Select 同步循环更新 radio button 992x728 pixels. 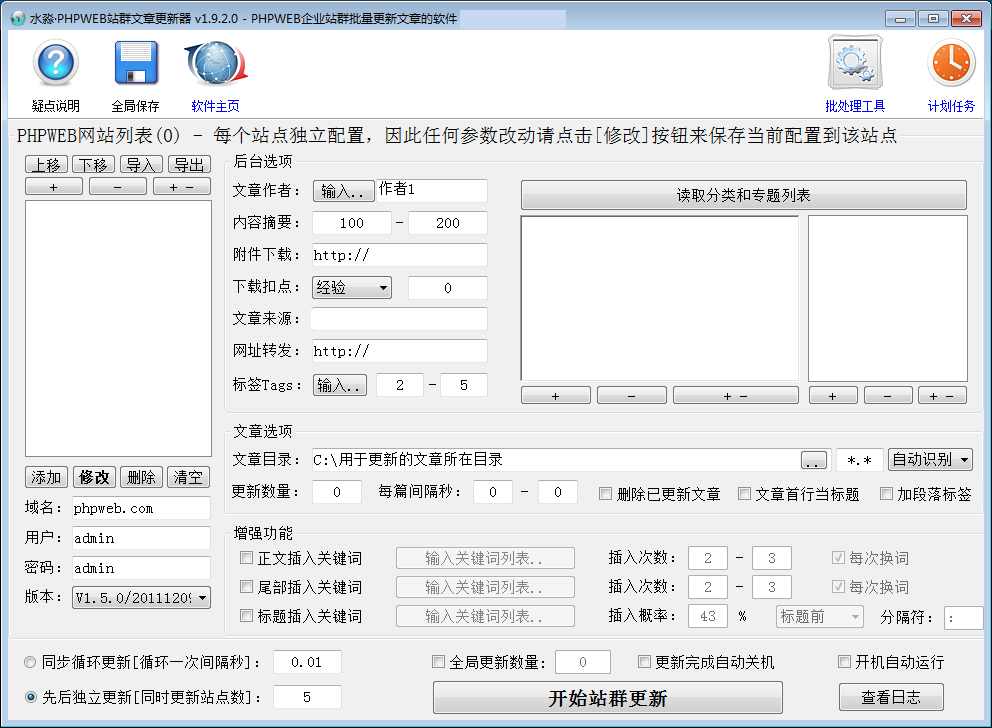tap(30, 662)
